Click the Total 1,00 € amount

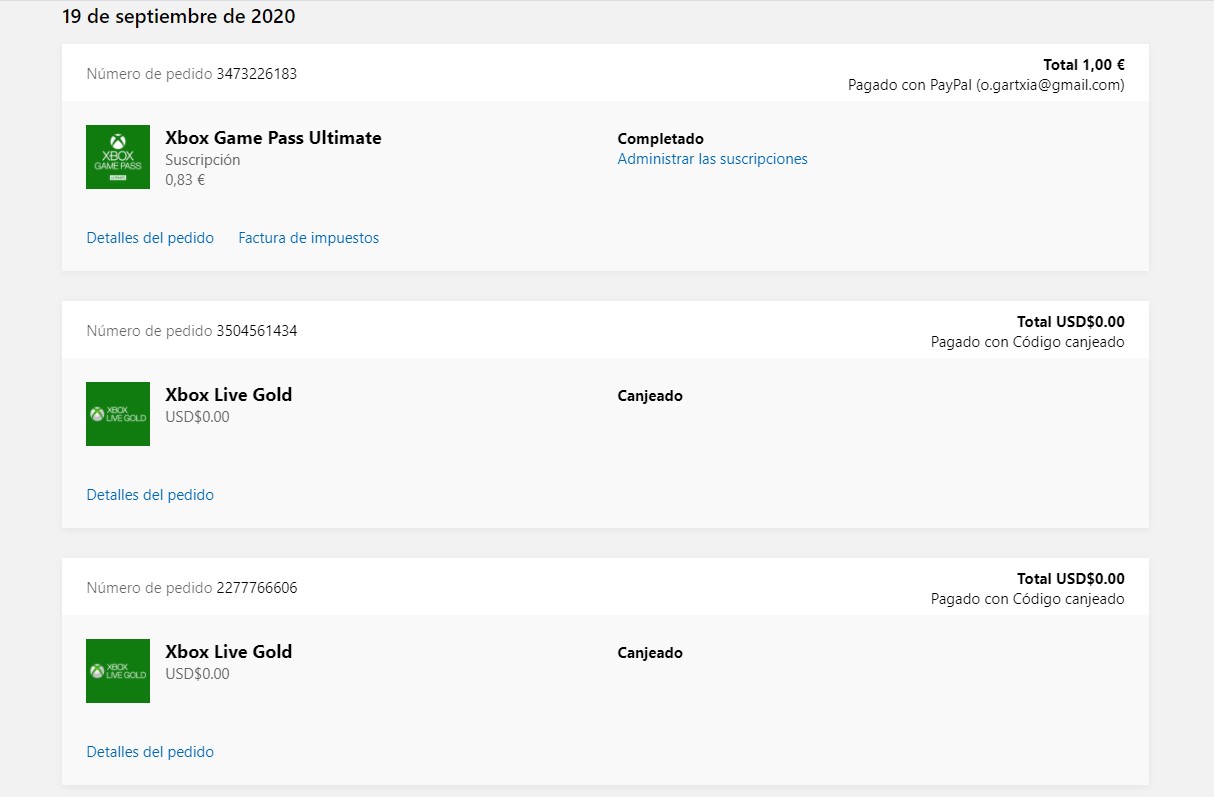1083,65
